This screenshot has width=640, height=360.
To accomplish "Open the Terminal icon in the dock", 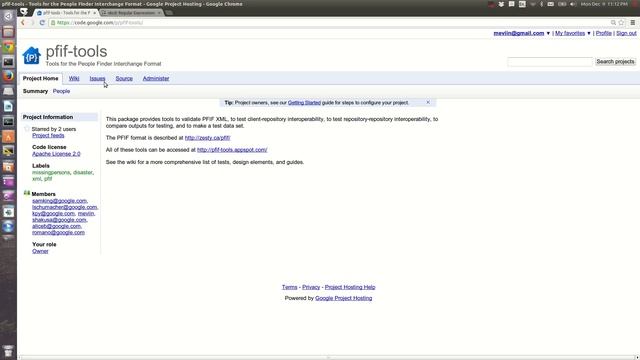I will (8, 62).
